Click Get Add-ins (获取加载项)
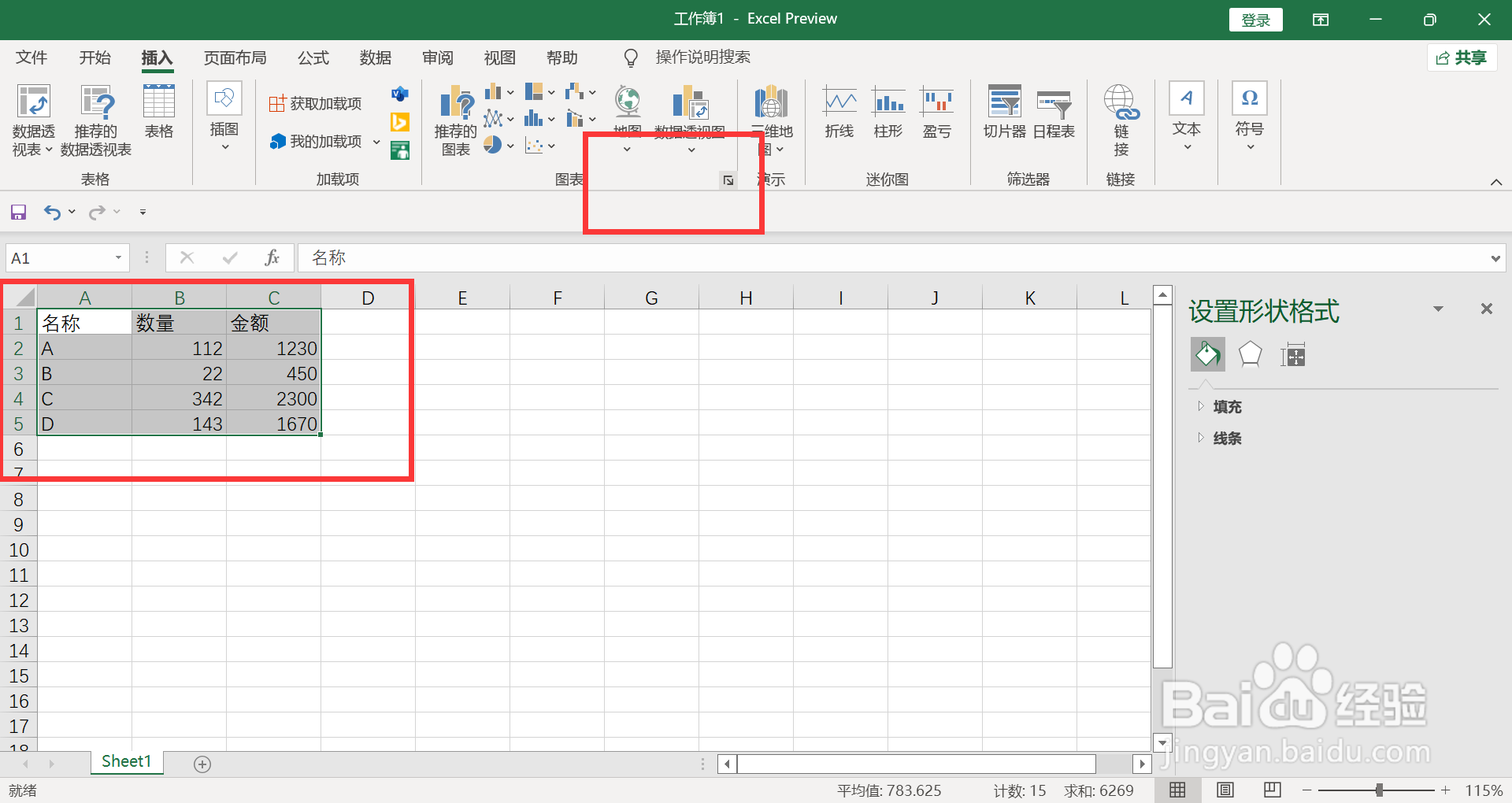 [x=315, y=104]
